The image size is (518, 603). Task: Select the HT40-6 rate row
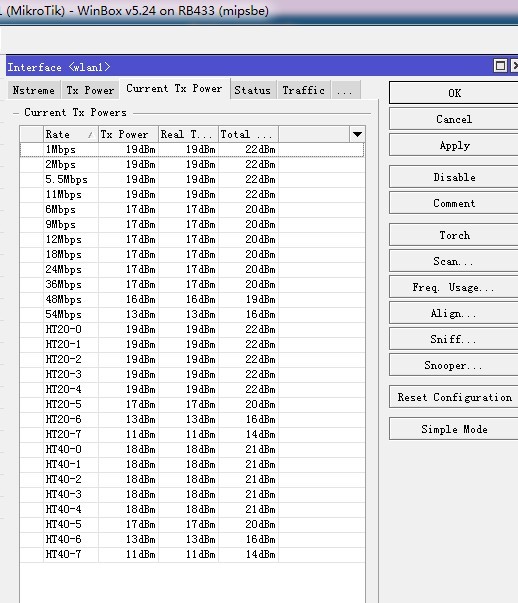(192, 539)
